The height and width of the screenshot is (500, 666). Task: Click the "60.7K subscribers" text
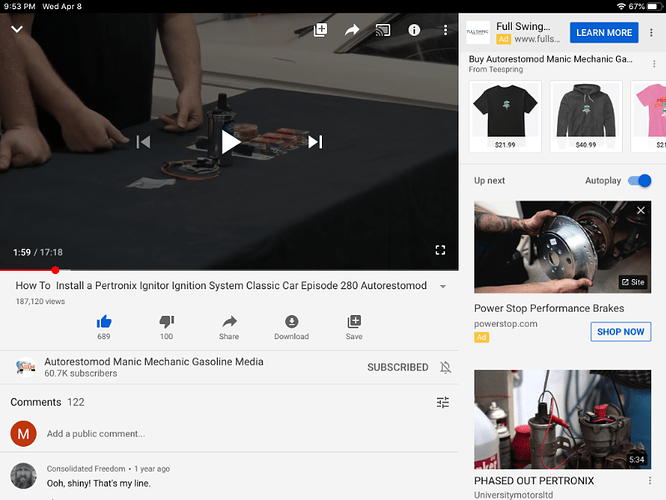point(81,373)
